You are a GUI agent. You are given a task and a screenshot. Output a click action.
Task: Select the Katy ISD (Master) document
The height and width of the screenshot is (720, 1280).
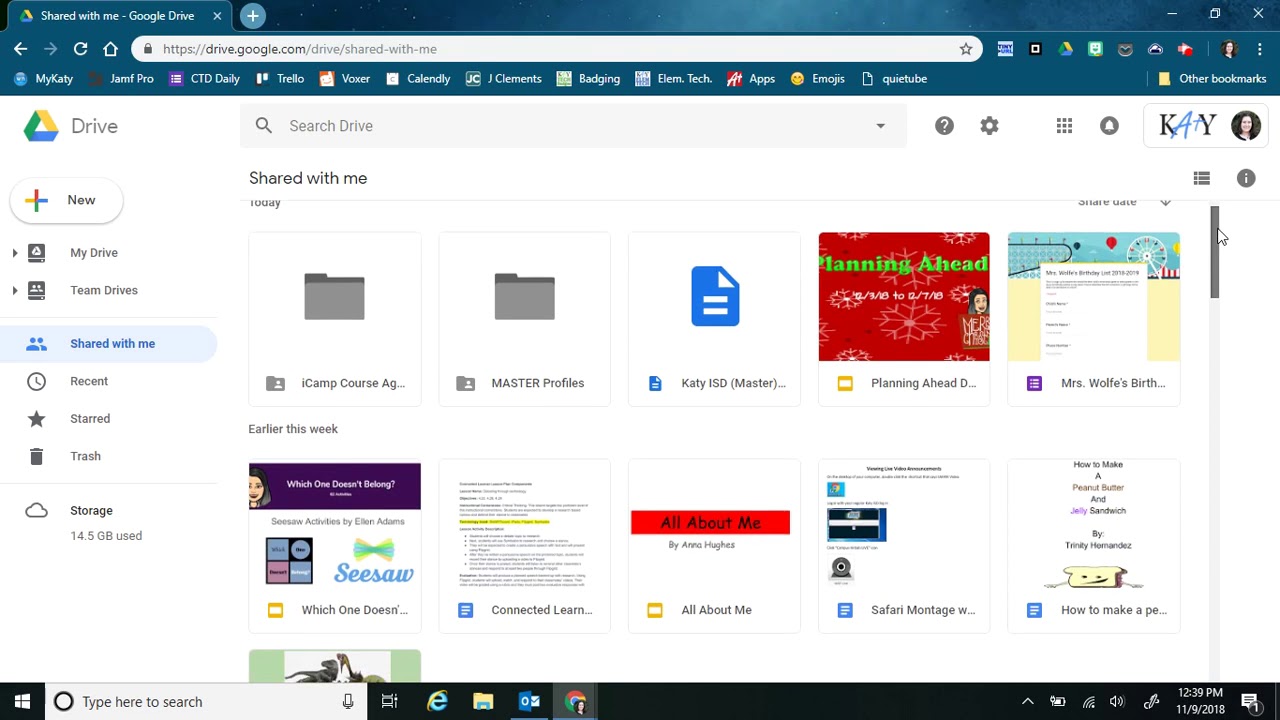click(714, 320)
